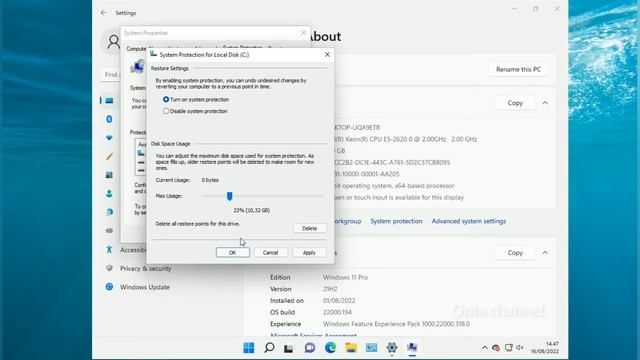Open the System protection link
This screenshot has height=360, width=640.
click(396, 221)
